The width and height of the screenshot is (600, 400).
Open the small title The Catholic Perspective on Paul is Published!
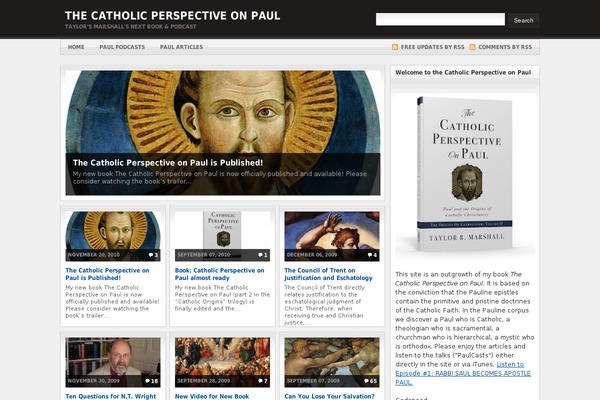pyautogui.click(x=107, y=274)
